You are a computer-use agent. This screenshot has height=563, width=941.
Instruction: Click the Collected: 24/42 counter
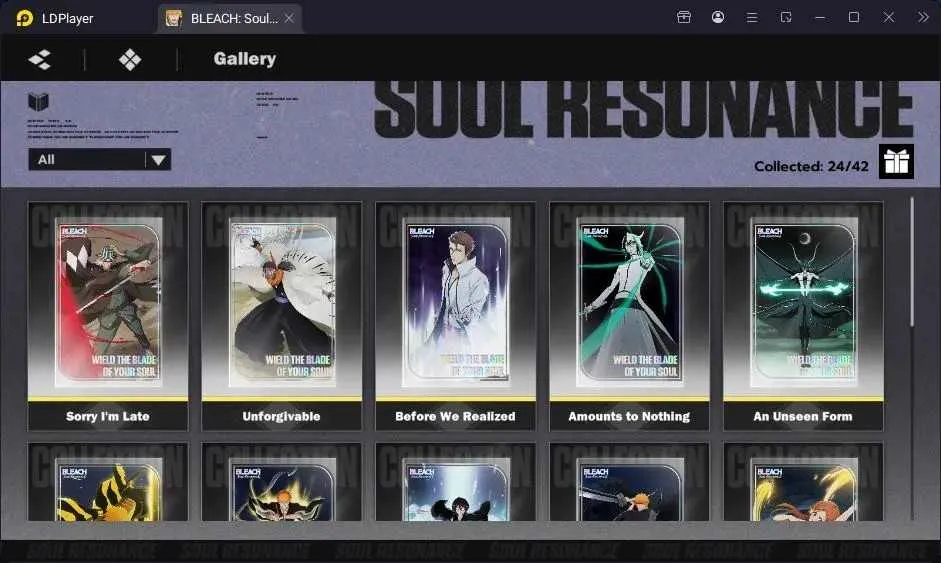811,166
